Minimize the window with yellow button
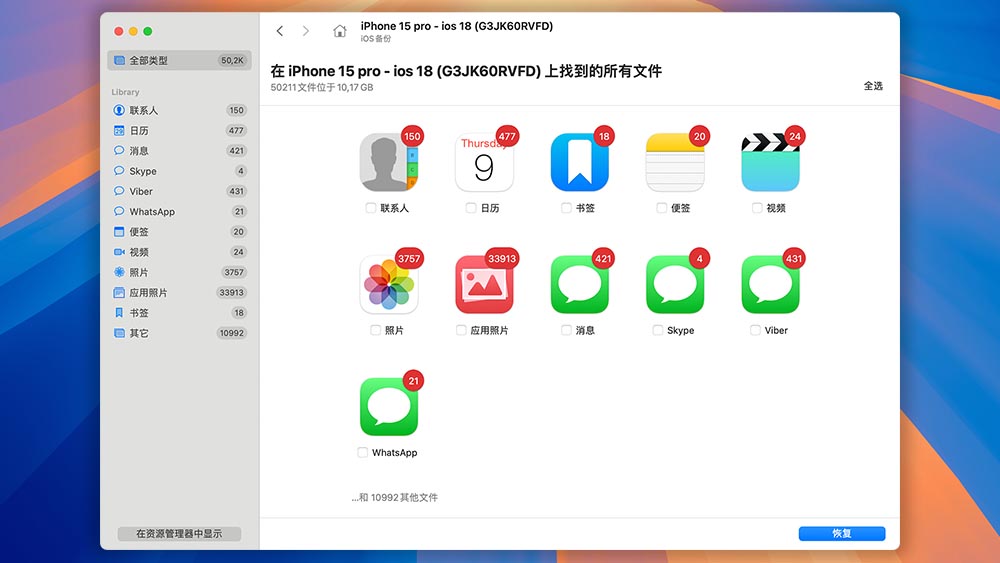Viewport: 1000px width, 563px height. click(133, 31)
